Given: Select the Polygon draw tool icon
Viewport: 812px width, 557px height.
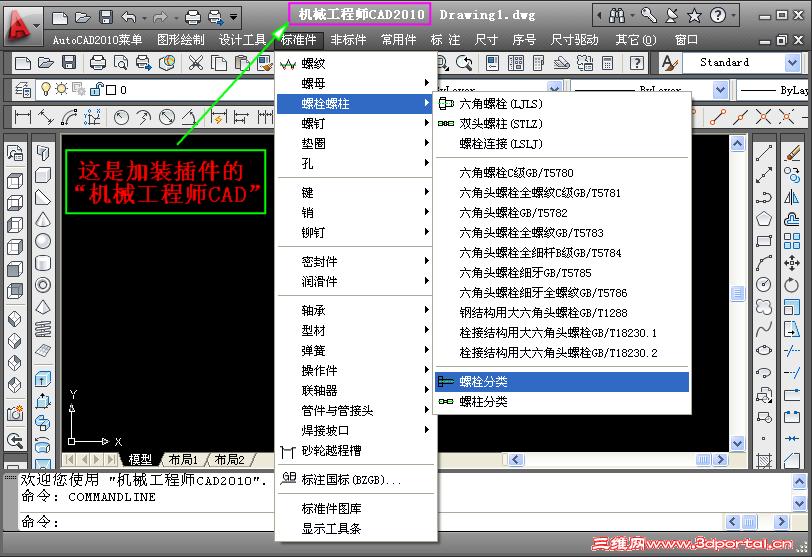Looking at the screenshot, I should (x=764, y=219).
